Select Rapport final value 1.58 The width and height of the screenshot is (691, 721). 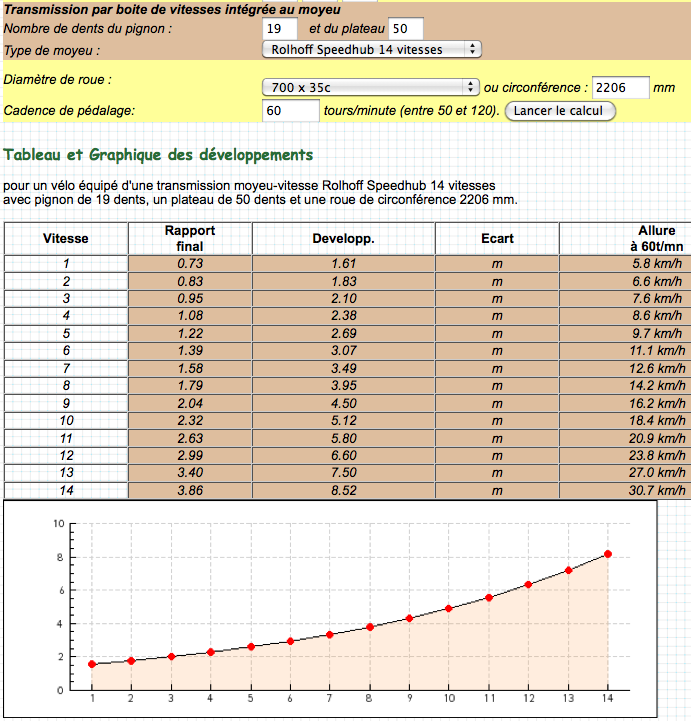190,368
